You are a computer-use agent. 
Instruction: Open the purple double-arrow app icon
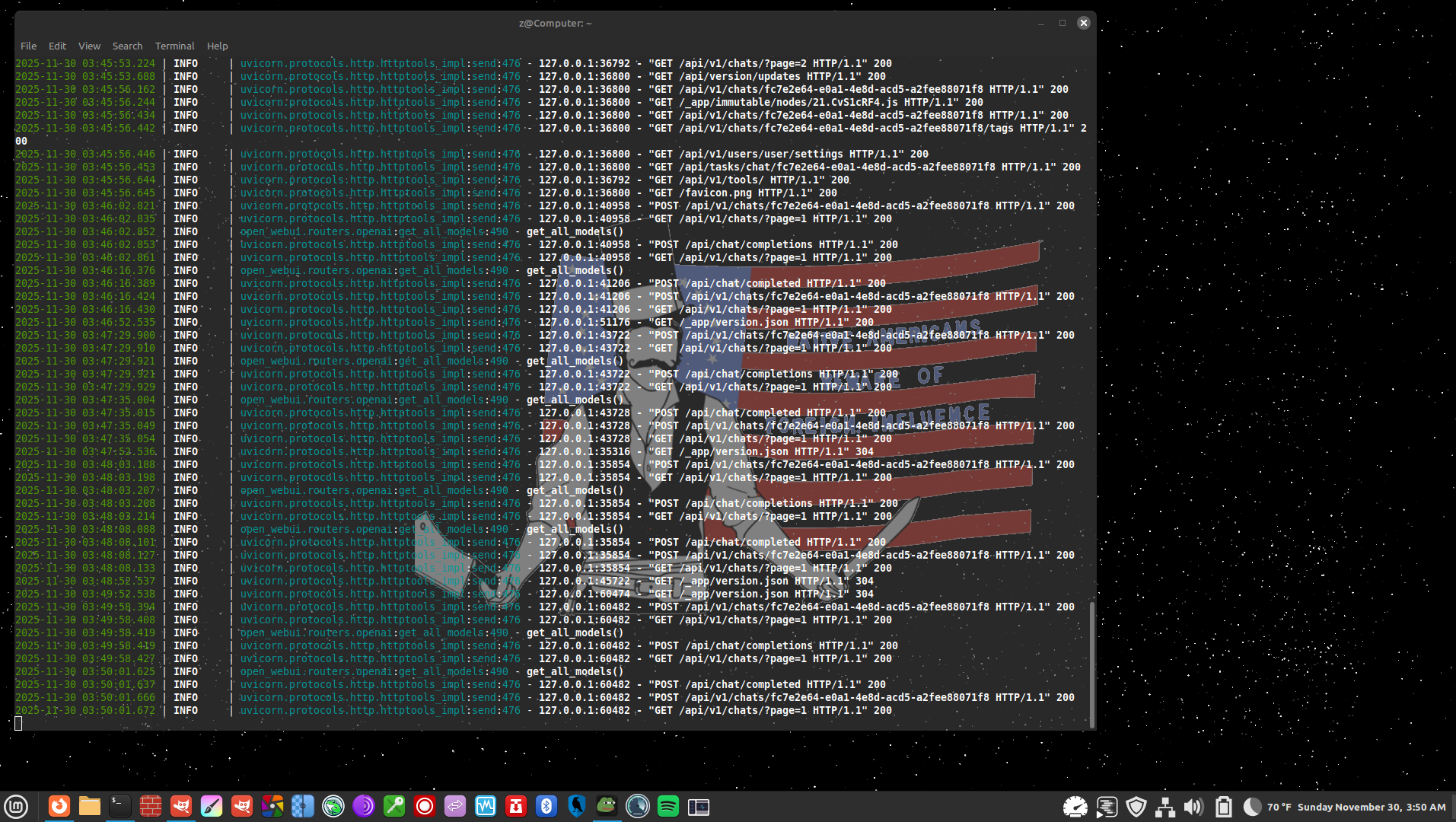(455, 806)
